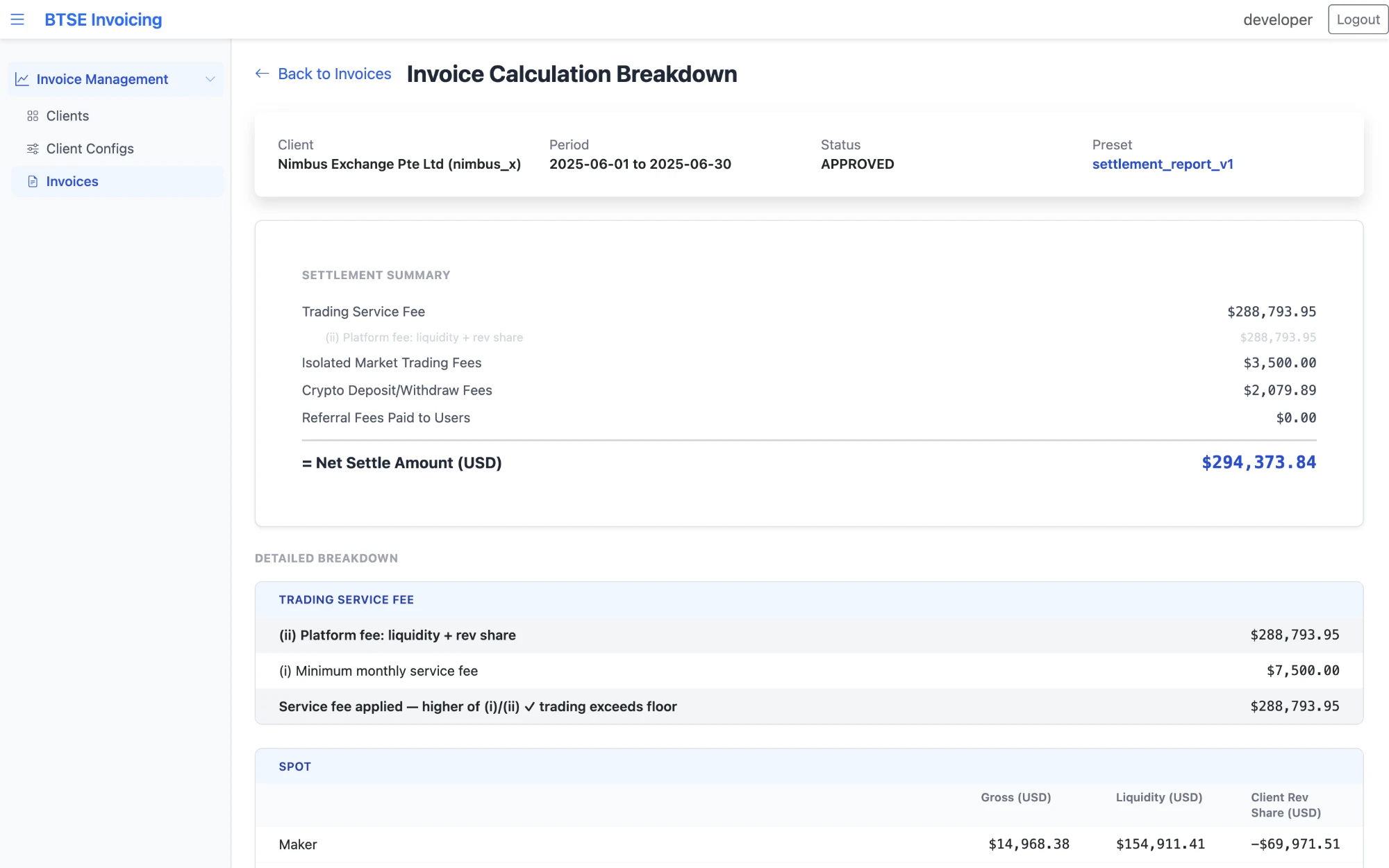Collapse the Invoice Management chevron
Viewport: 1389px width, 868px height.
tap(210, 79)
